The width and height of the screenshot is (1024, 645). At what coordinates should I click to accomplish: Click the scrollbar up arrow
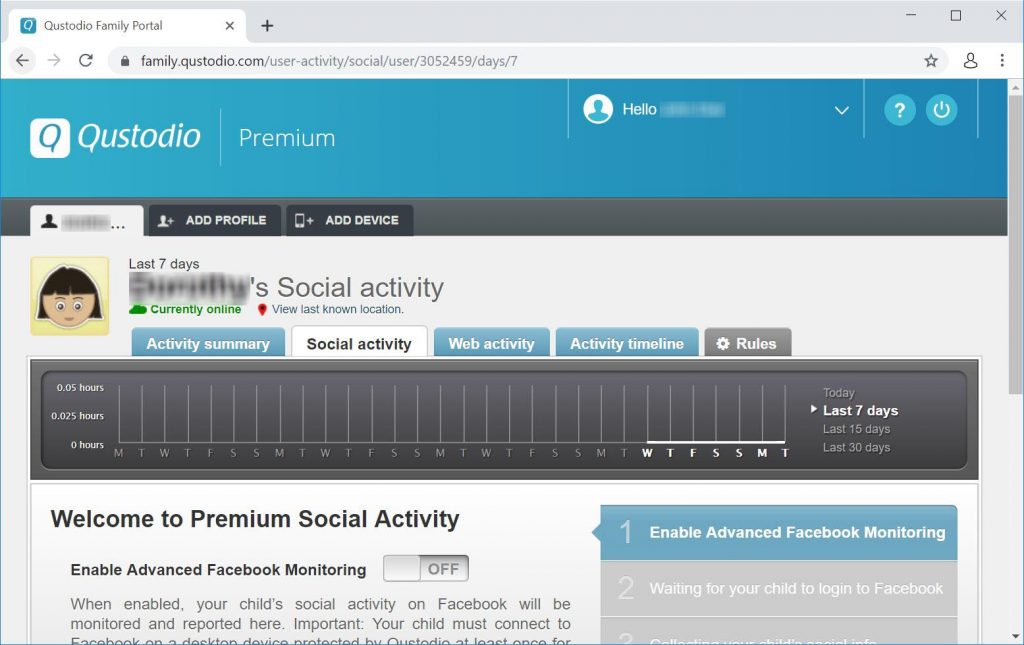[1016, 87]
